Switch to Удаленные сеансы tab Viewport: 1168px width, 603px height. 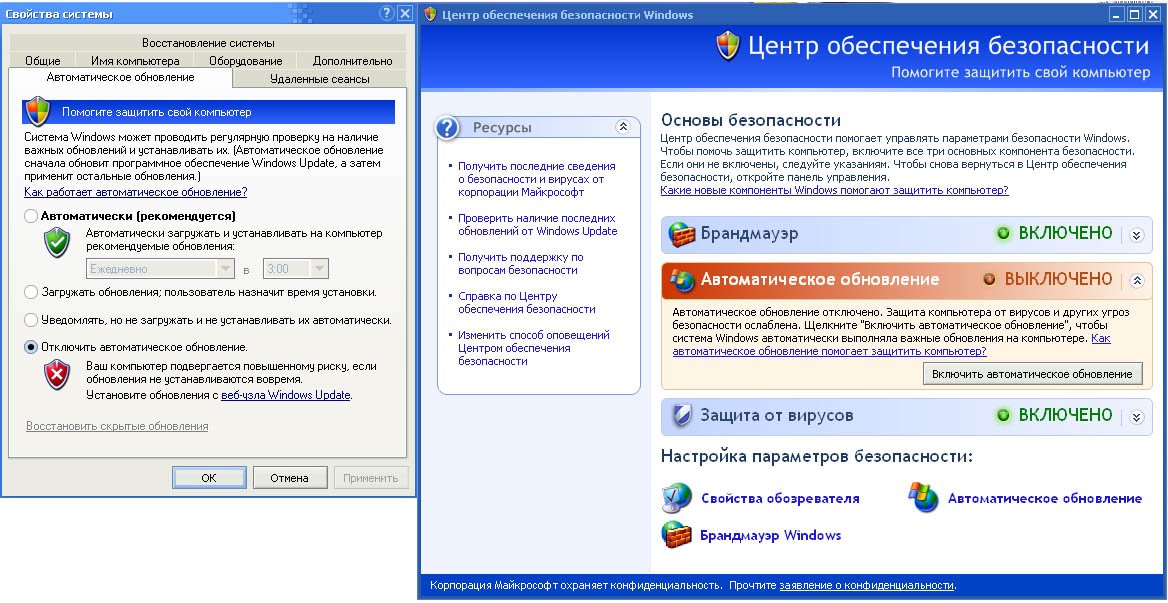click(320, 78)
